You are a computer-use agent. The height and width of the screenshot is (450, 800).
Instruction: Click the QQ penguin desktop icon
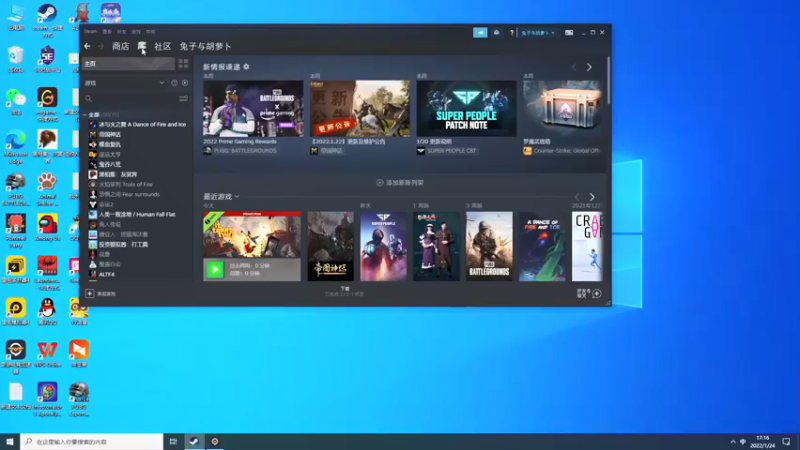47,312
